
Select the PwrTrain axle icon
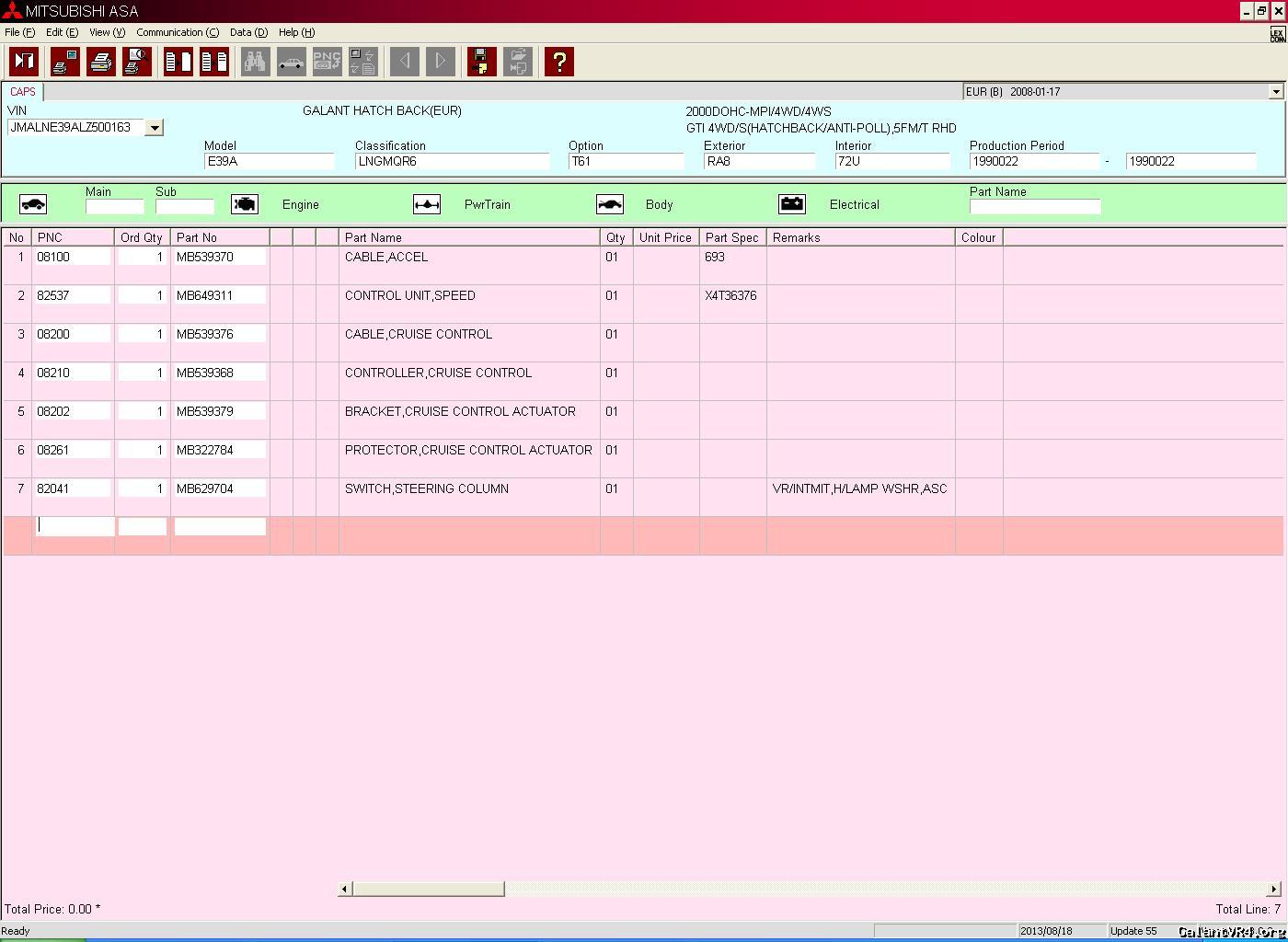click(x=427, y=204)
